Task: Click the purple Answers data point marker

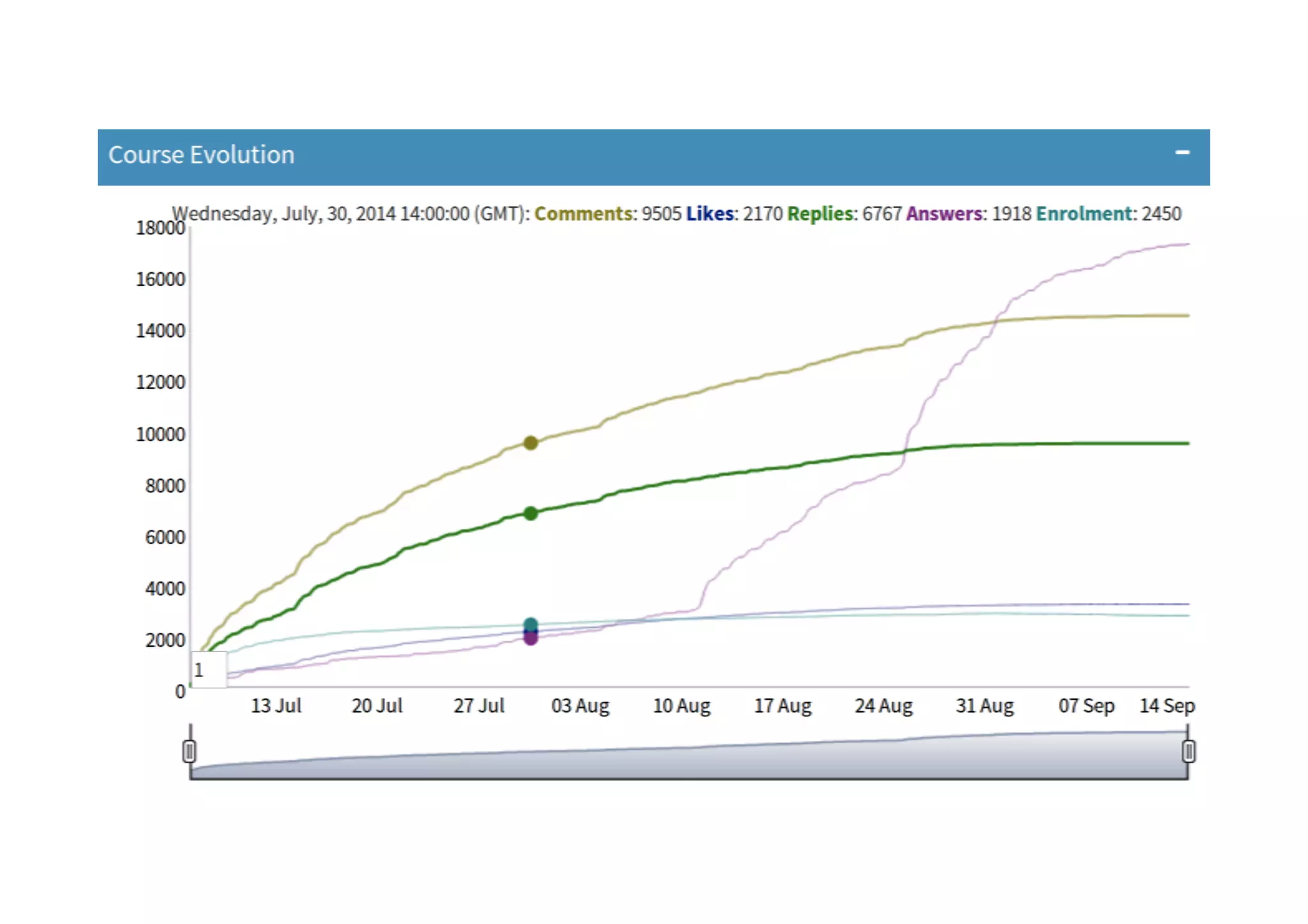Action: pos(530,638)
